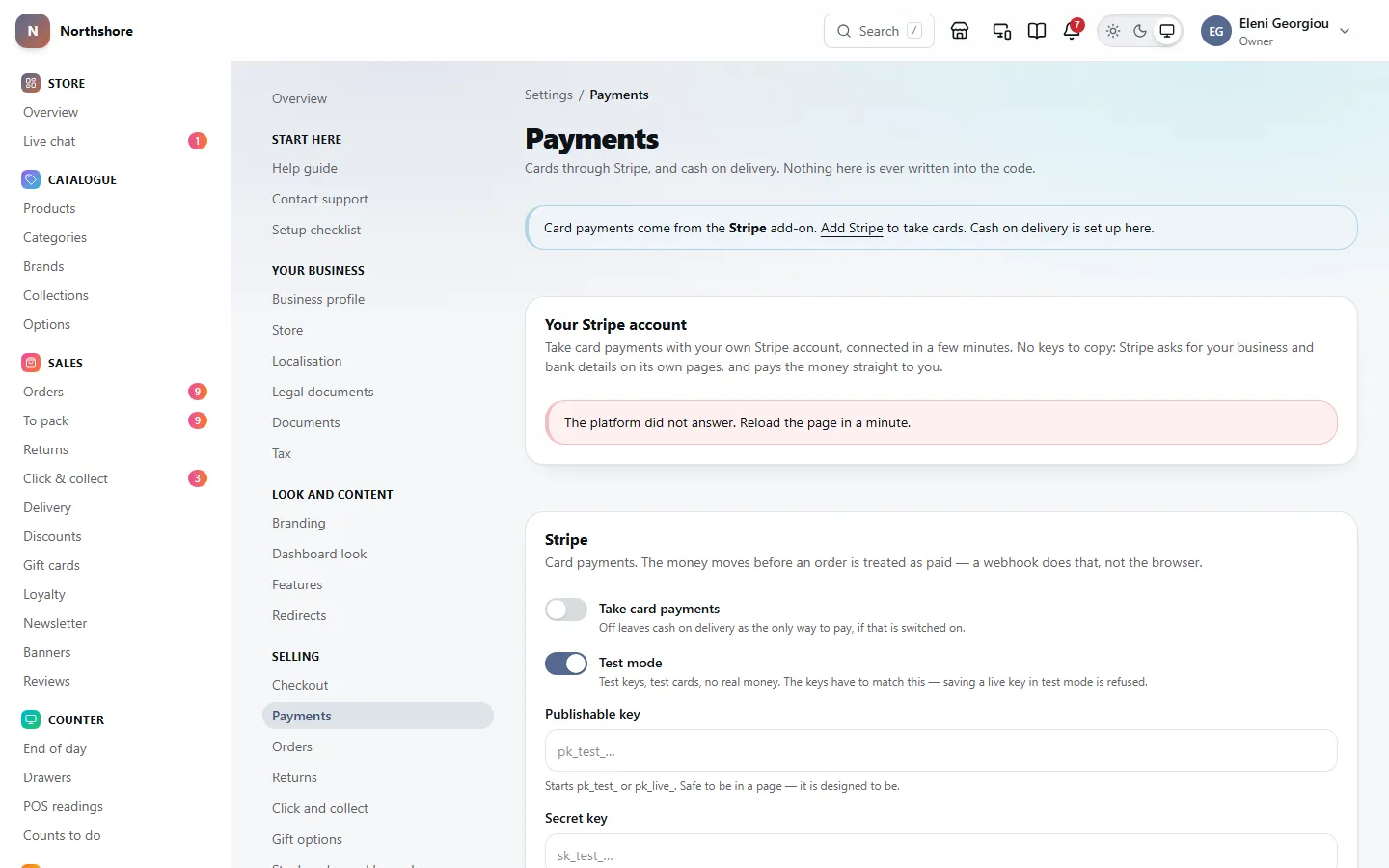The image size is (1389, 868).
Task: Click the Secret key input field
Action: [x=941, y=852]
